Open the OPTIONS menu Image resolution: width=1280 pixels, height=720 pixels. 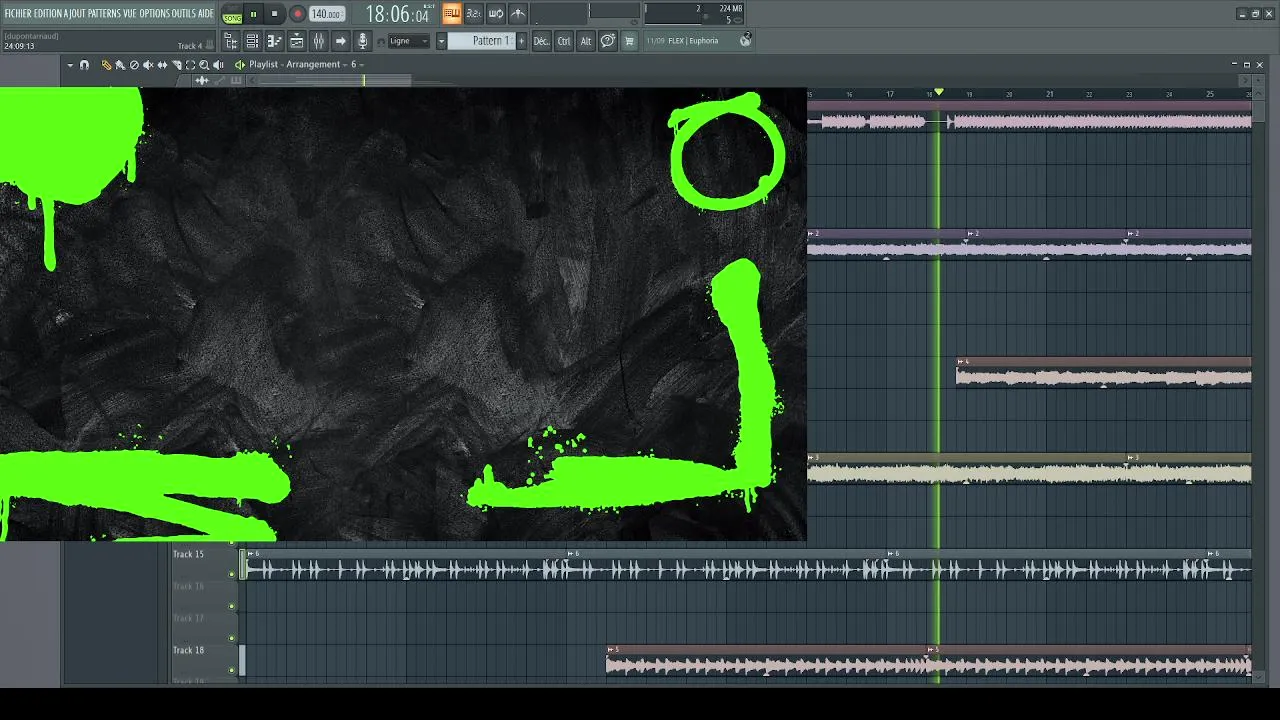[155, 14]
